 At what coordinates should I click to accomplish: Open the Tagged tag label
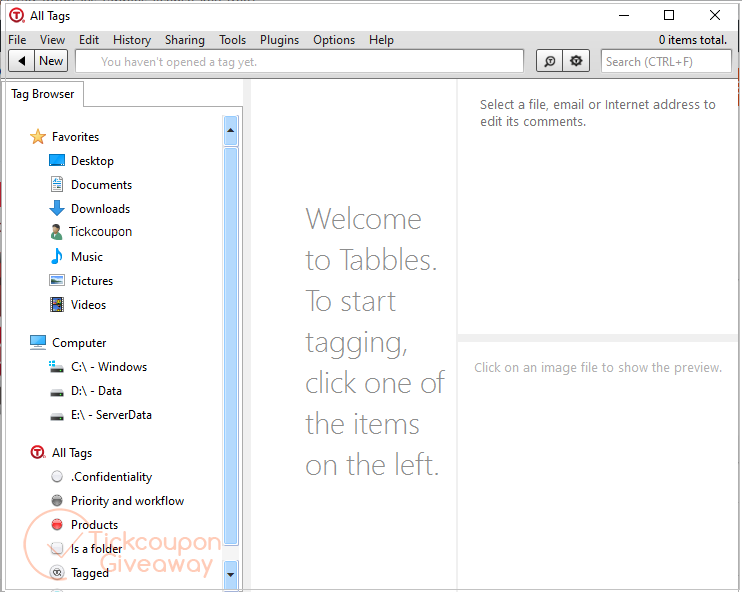pos(90,574)
